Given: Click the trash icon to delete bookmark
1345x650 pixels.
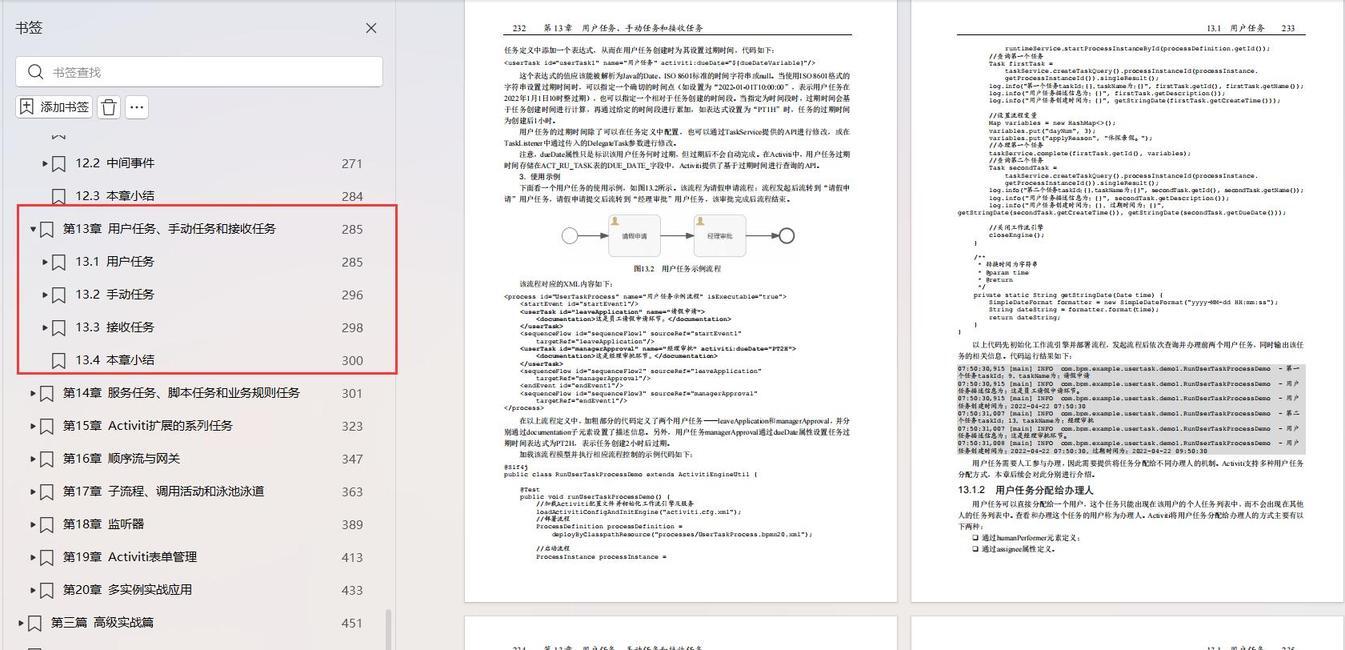Looking at the screenshot, I should [109, 107].
